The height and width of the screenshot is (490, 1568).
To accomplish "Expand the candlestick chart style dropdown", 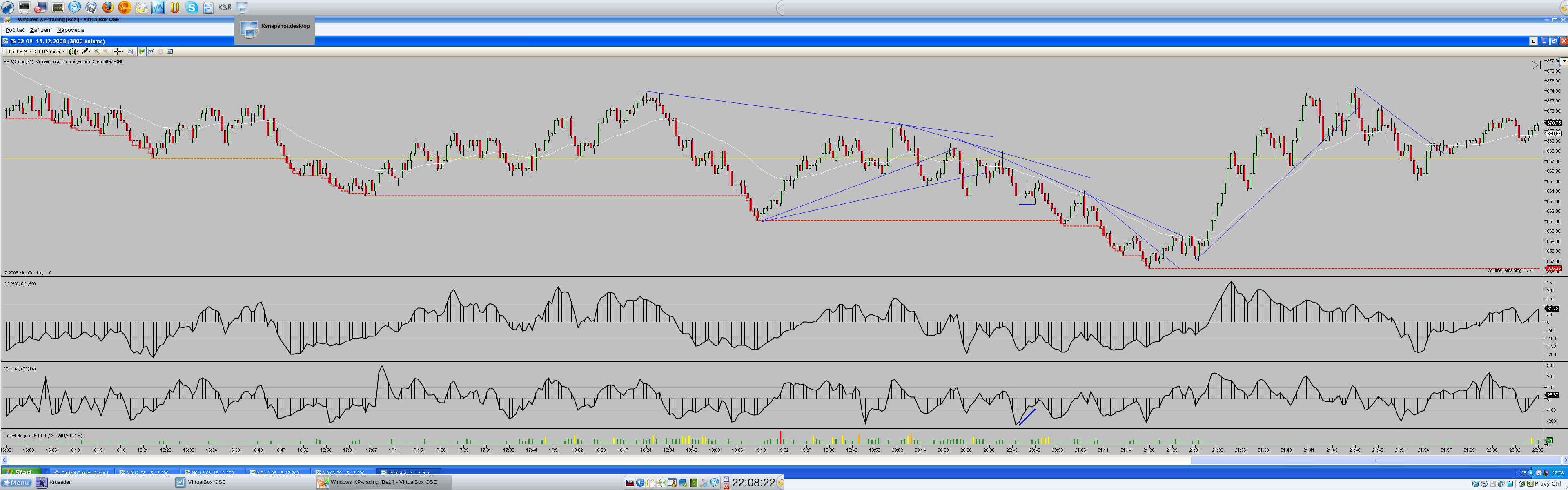I will coord(78,52).
